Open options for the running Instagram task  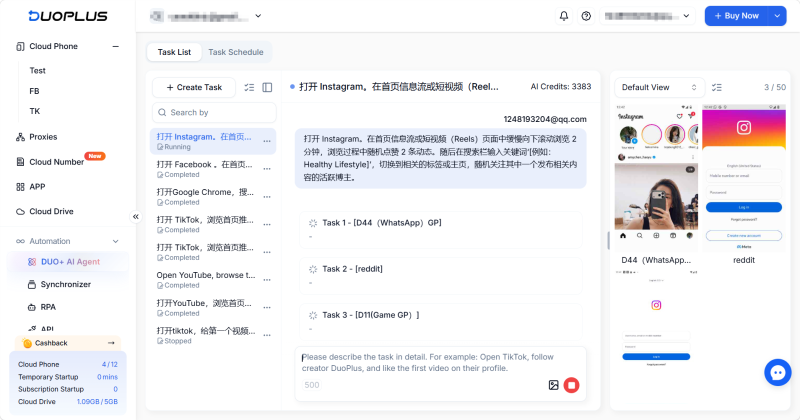coord(267,141)
